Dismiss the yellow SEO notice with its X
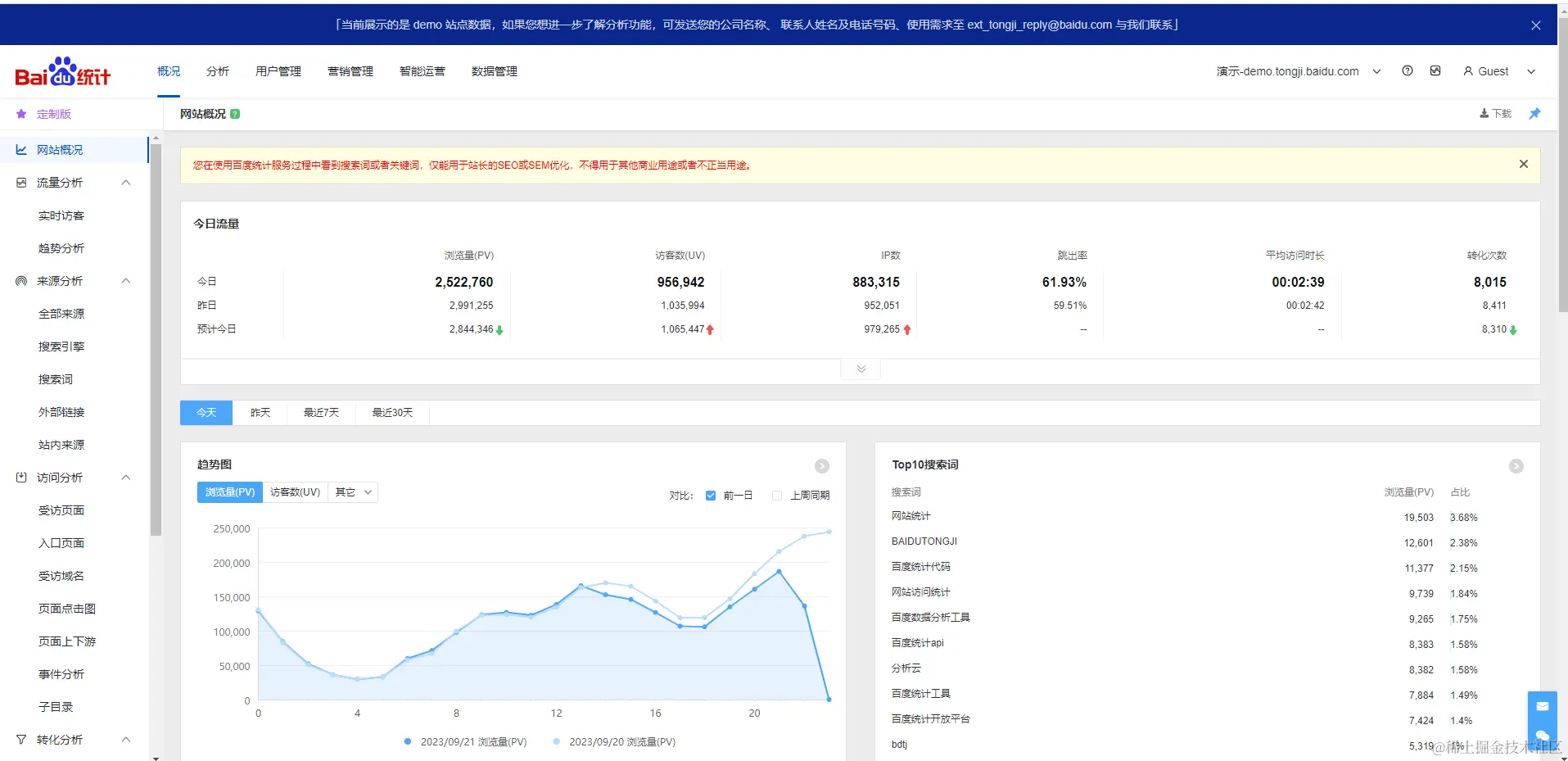This screenshot has width=1568, height=761. 1524,164
